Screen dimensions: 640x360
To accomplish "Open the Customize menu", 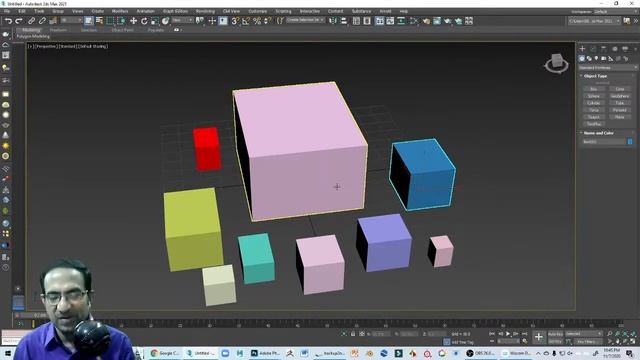I will pyautogui.click(x=258, y=11).
